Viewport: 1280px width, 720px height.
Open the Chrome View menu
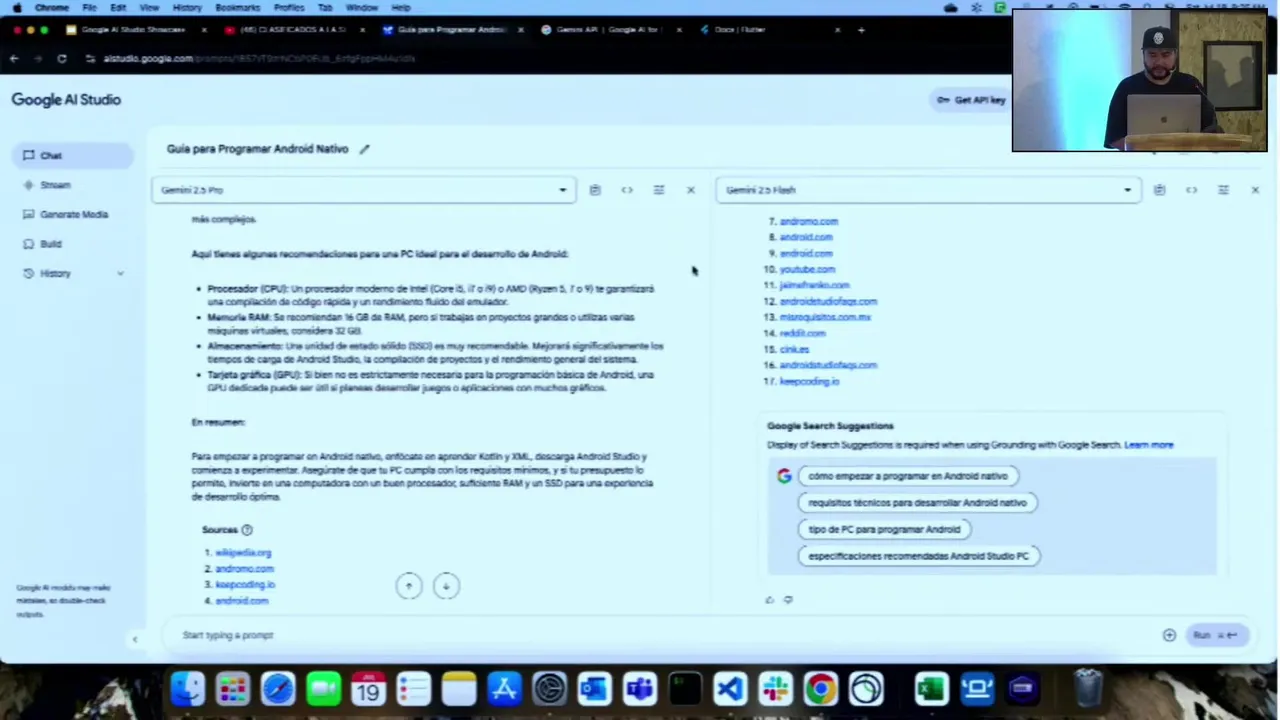149,7
